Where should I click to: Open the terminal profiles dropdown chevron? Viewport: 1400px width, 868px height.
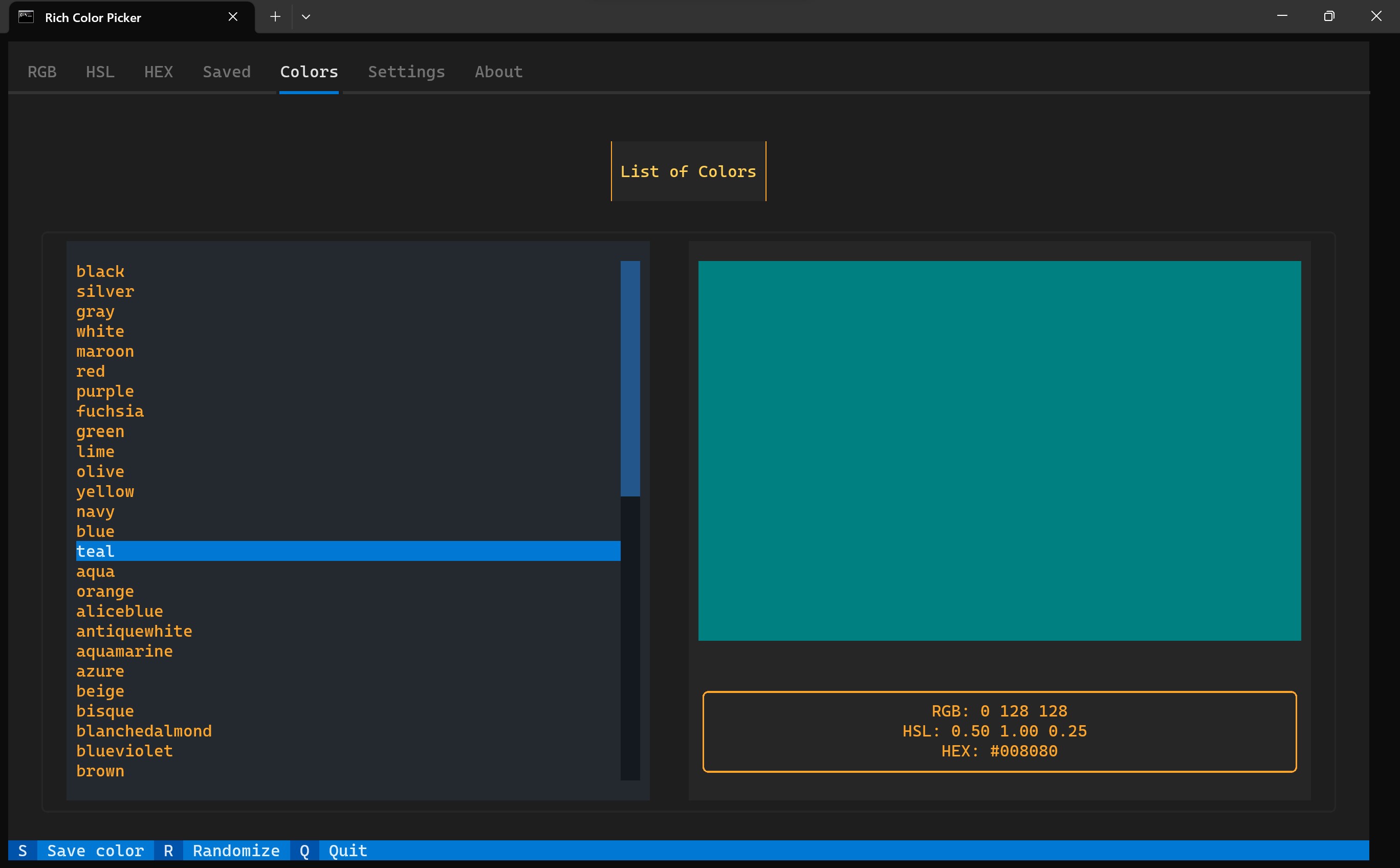point(306,17)
